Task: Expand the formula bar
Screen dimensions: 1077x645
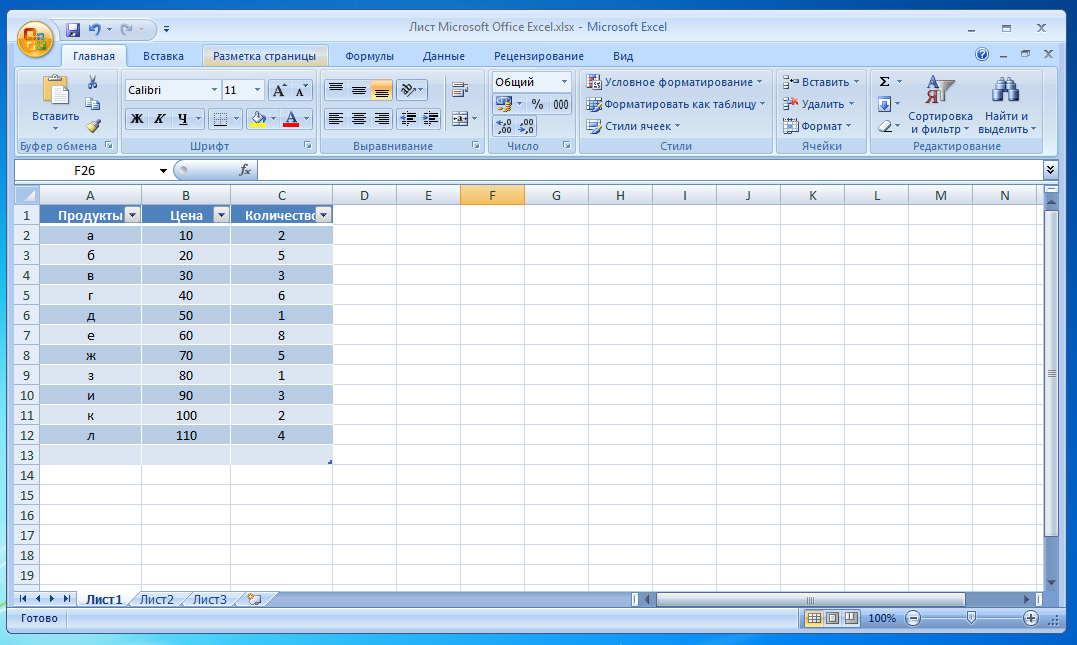Action: [1050, 170]
